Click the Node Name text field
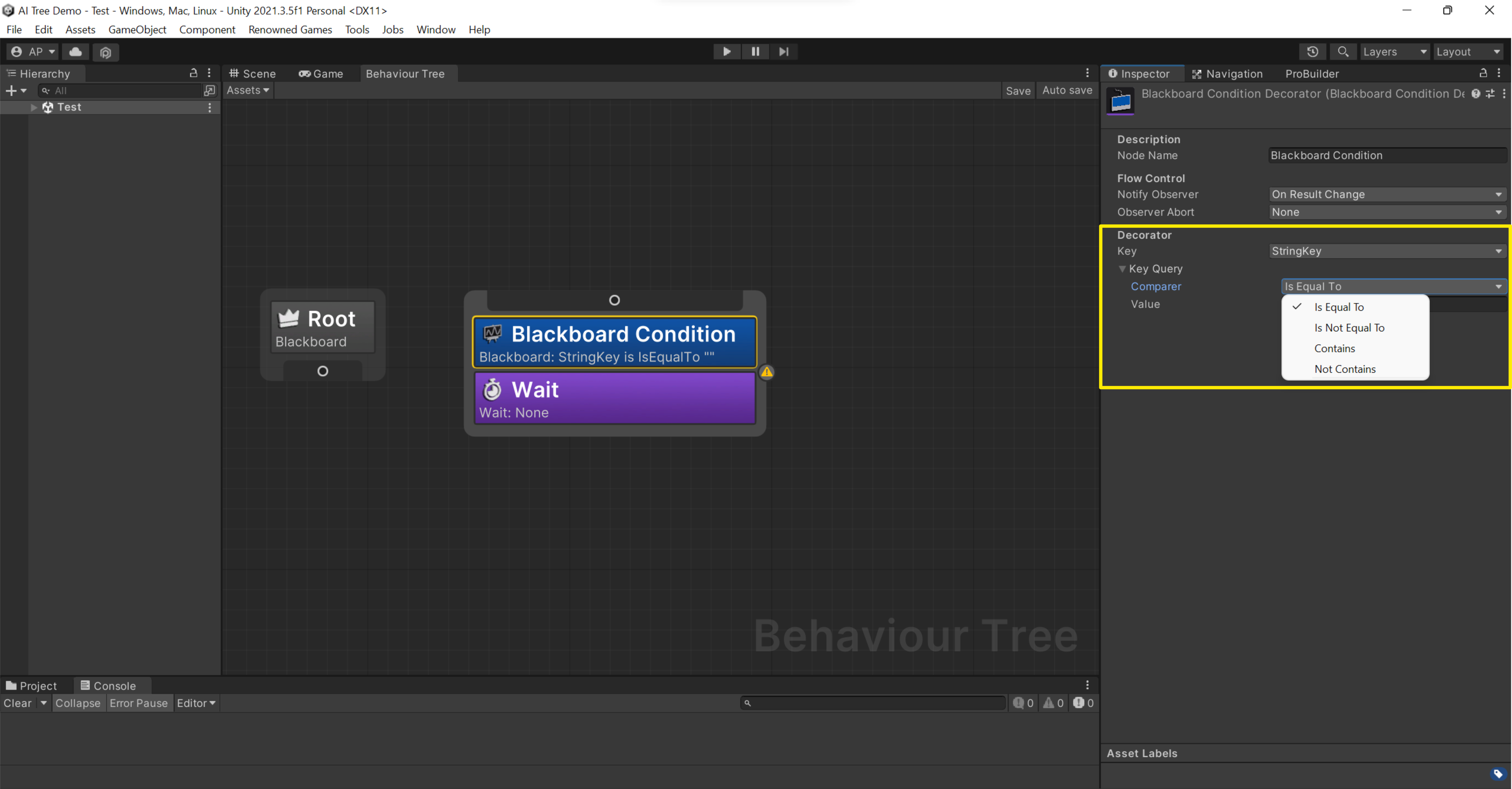Screen dimensions: 1512x789 point(1386,156)
